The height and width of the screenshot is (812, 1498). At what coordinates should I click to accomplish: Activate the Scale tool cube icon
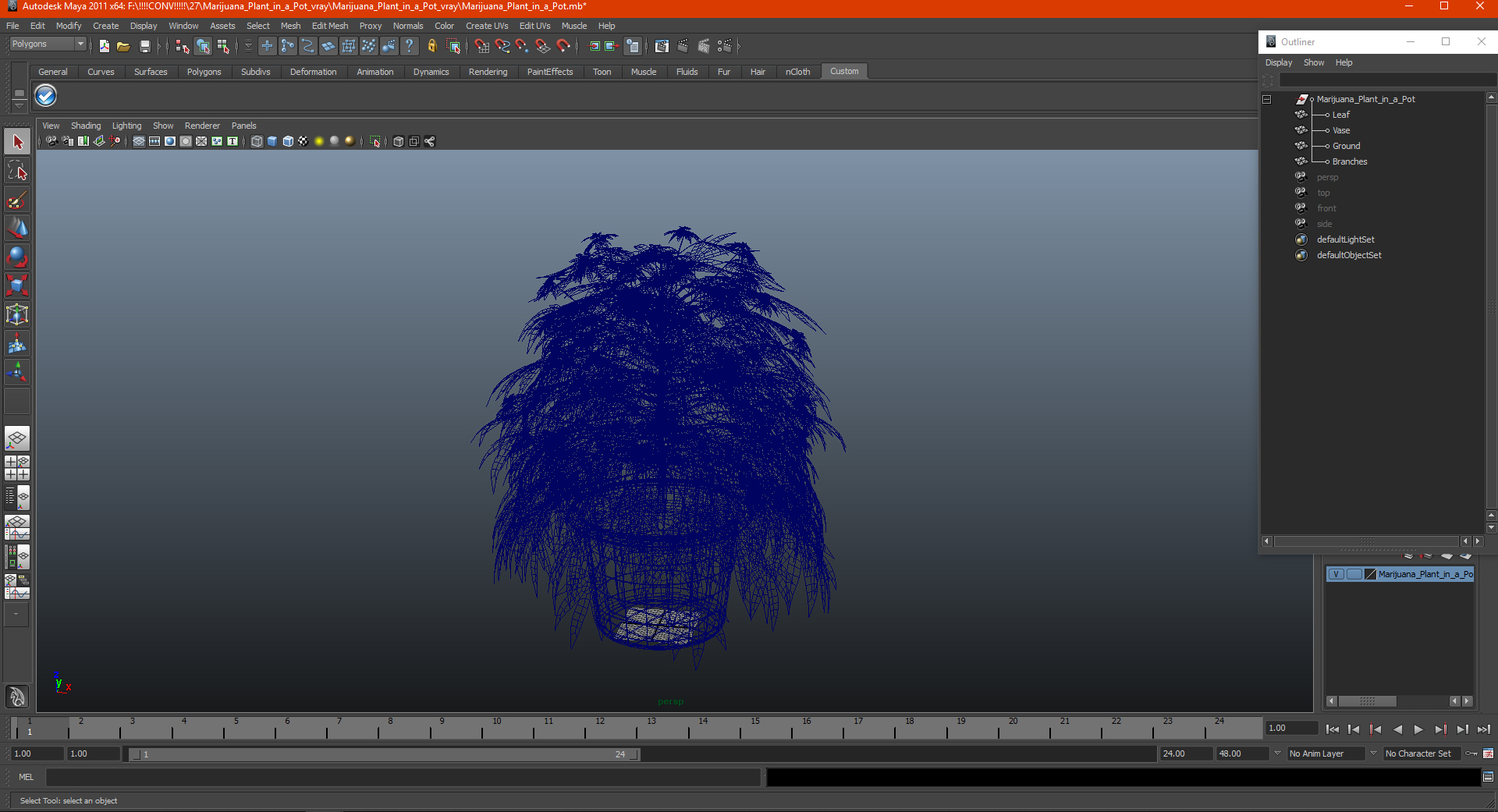(17, 285)
